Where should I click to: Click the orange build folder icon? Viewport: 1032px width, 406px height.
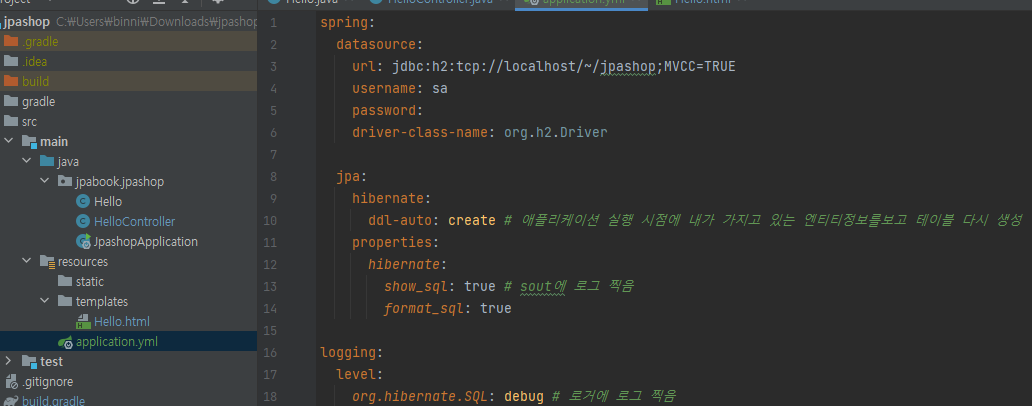(x=11, y=82)
